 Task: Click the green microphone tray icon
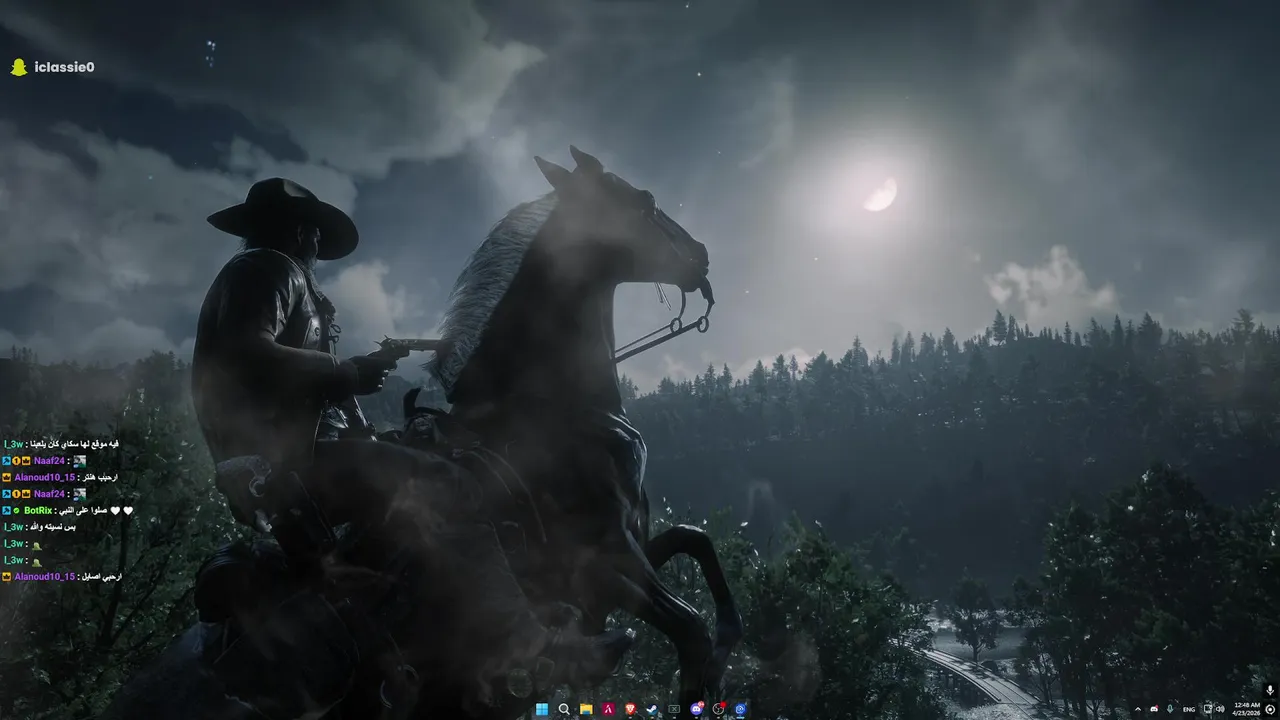pos(1170,709)
